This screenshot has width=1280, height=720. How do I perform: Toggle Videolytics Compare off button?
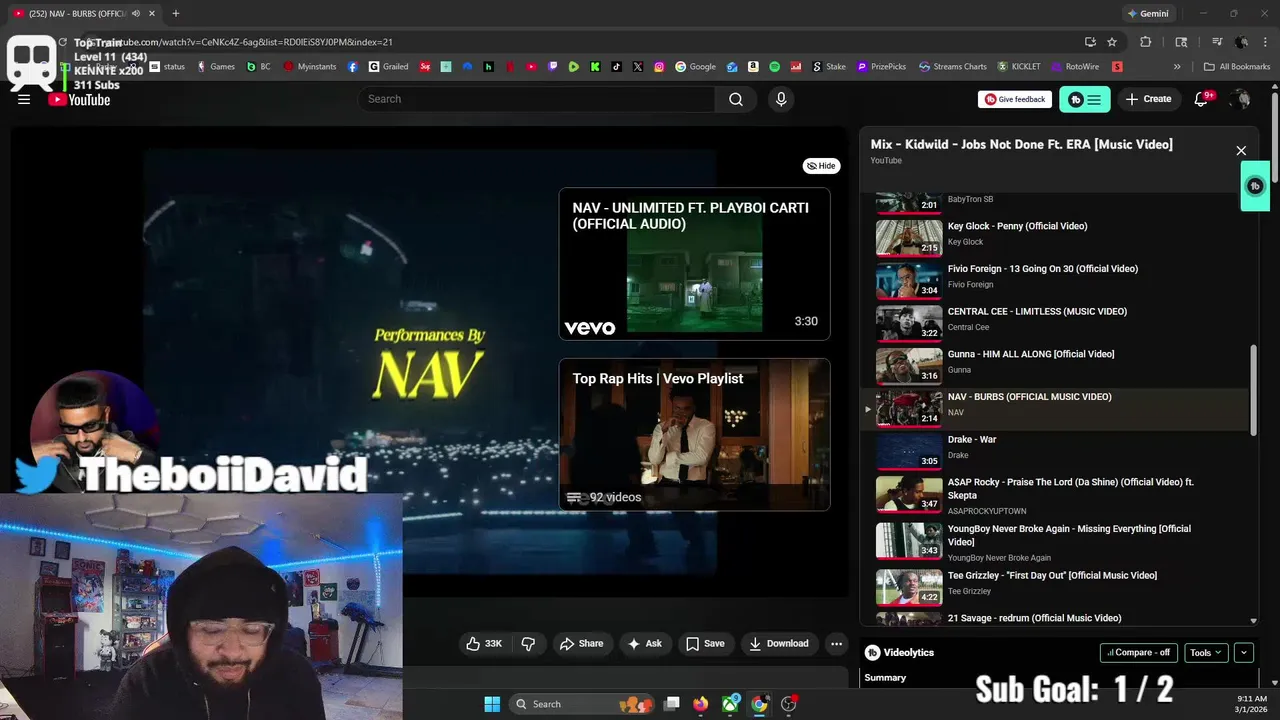pyautogui.click(x=1139, y=653)
